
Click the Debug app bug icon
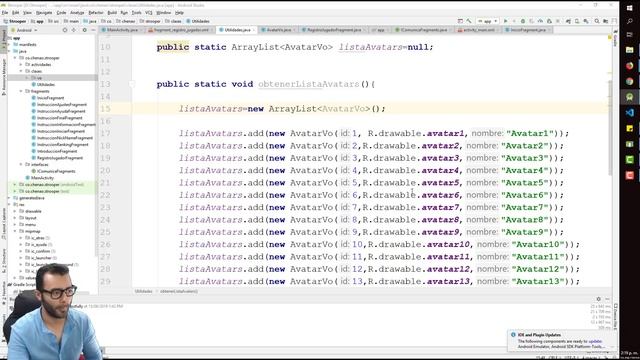(522, 21)
